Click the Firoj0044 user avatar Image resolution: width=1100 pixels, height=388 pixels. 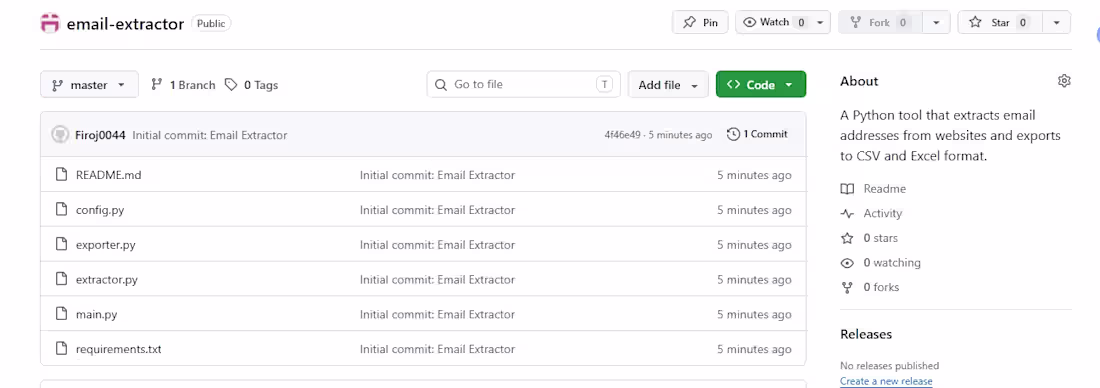pos(60,135)
